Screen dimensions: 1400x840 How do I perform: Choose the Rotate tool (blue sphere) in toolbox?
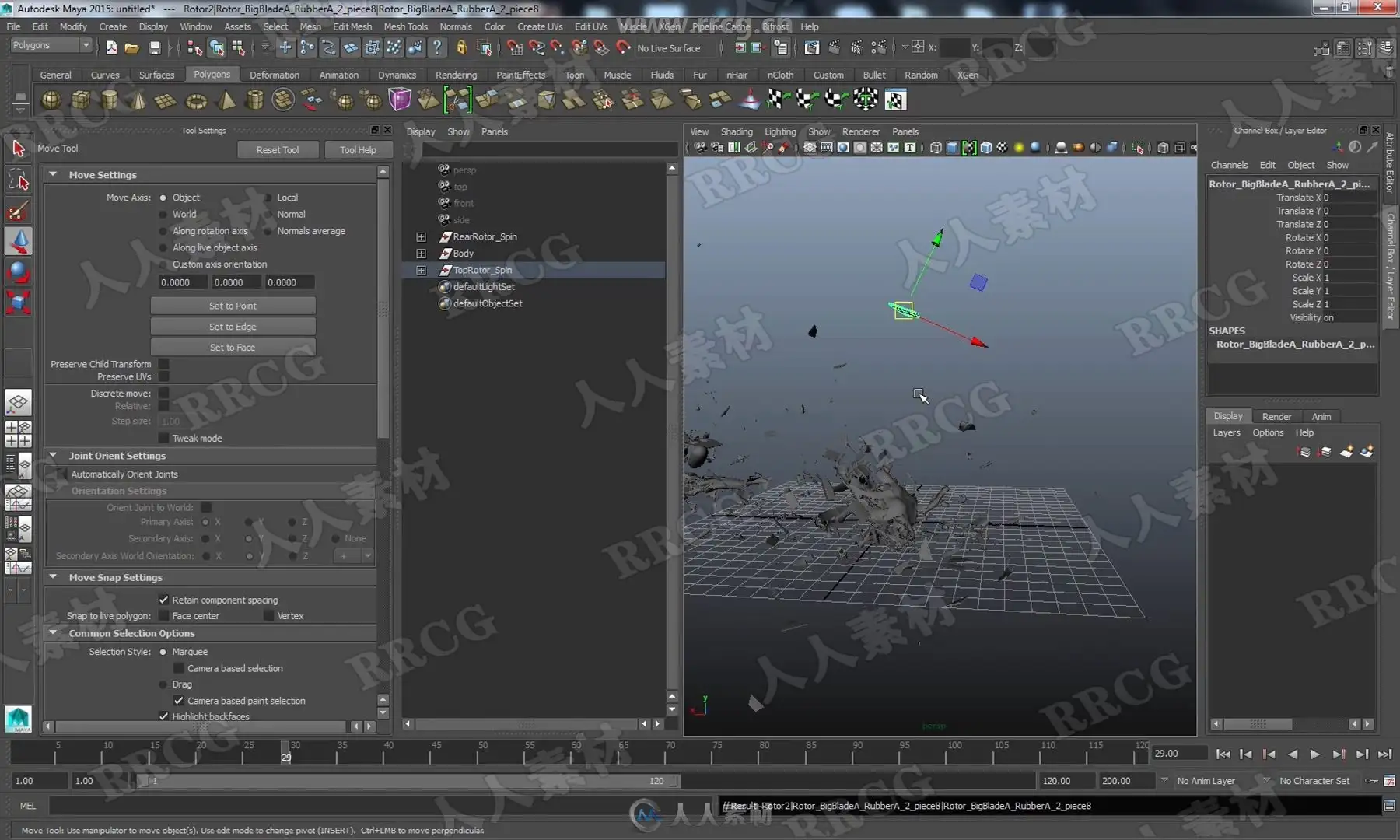[x=18, y=271]
